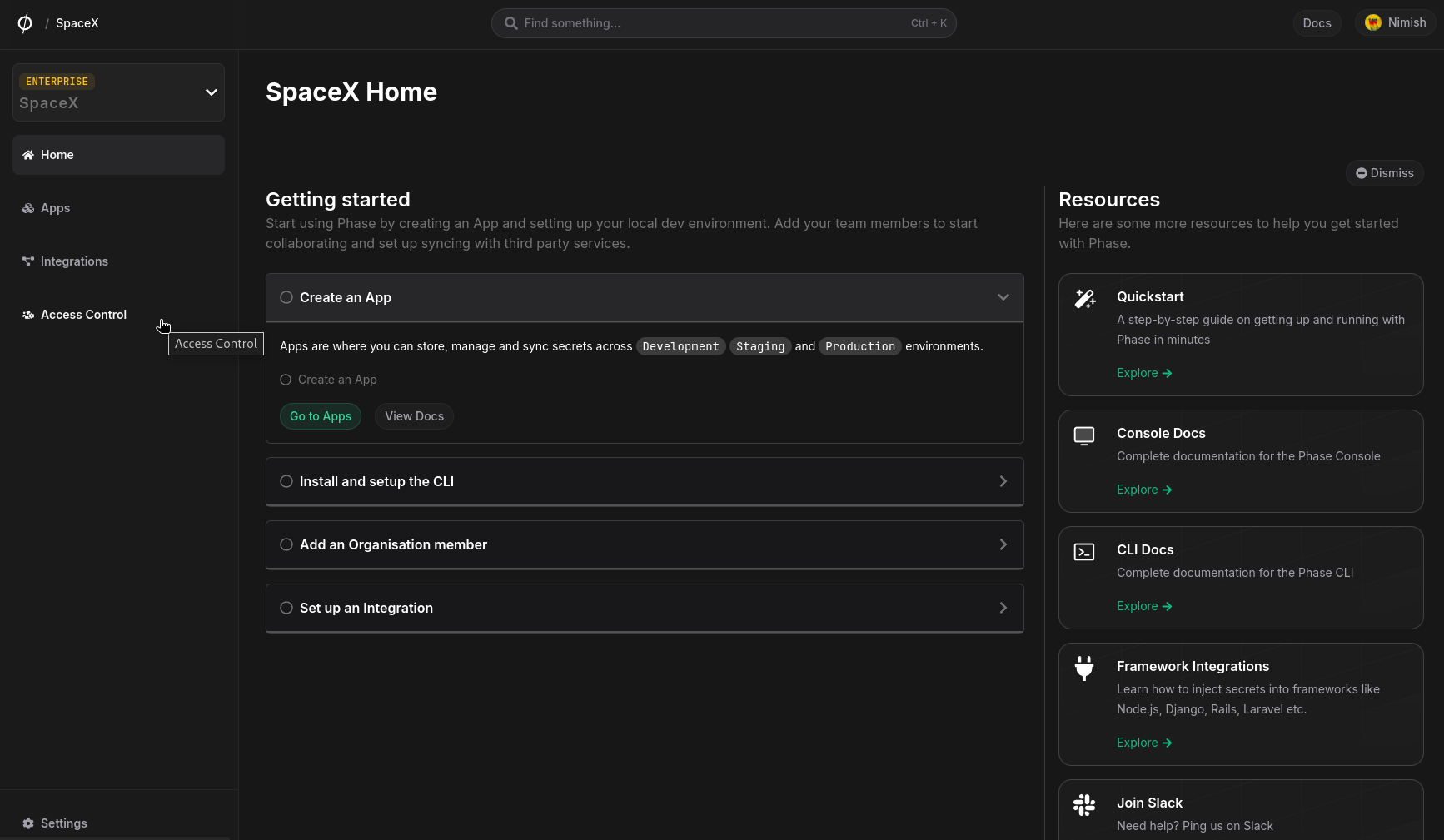Follow the Framework Integrations Explore link

coord(1144,743)
